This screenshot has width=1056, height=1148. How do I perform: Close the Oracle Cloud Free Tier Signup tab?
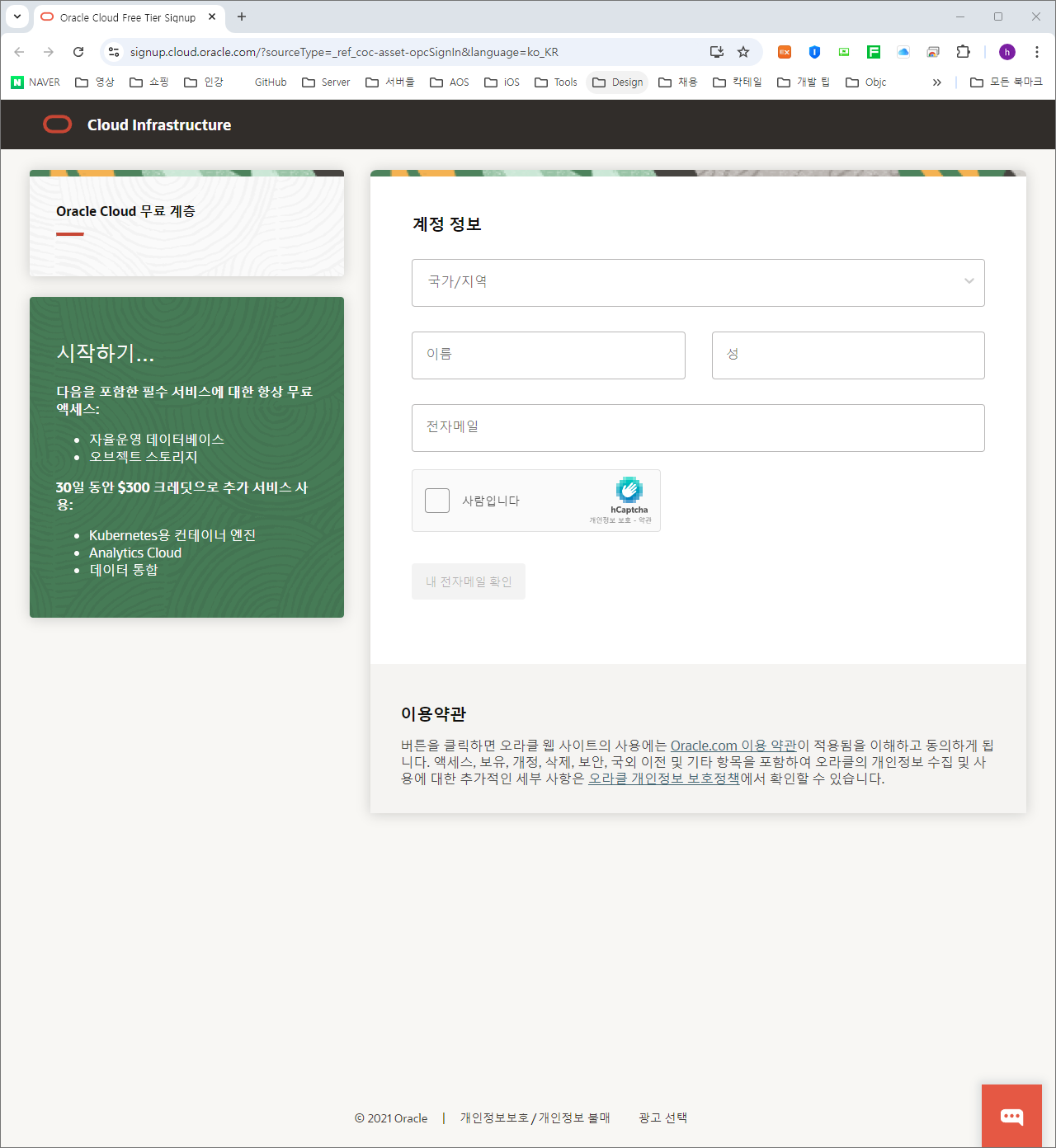coord(212,16)
